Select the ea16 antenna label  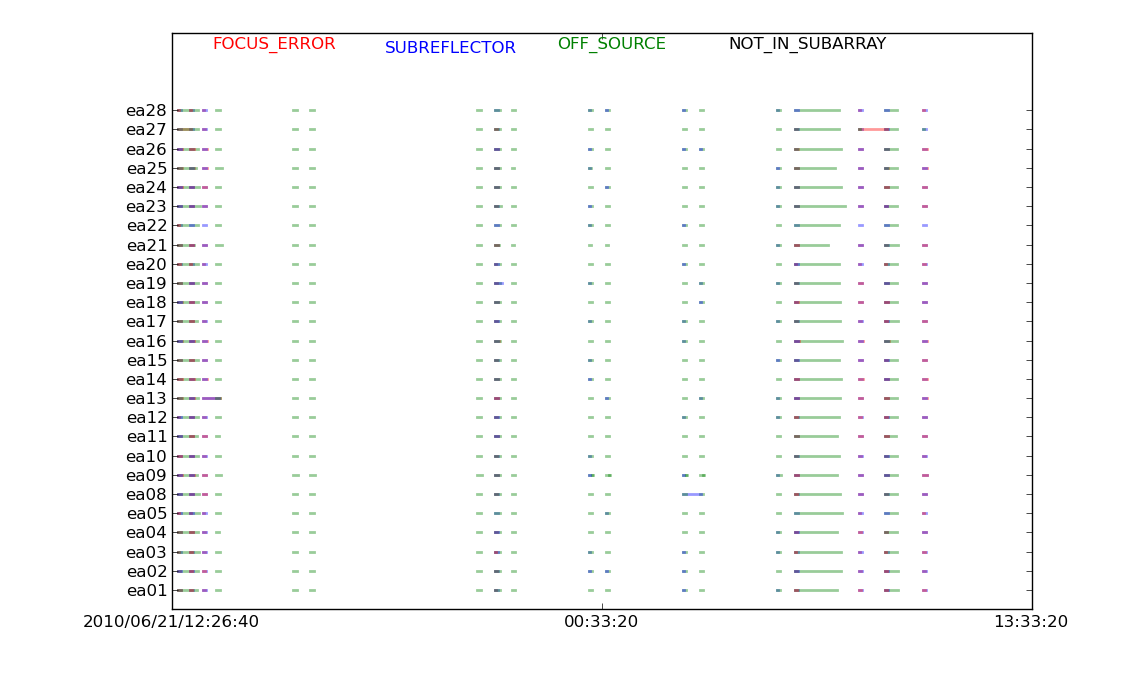coord(146,341)
